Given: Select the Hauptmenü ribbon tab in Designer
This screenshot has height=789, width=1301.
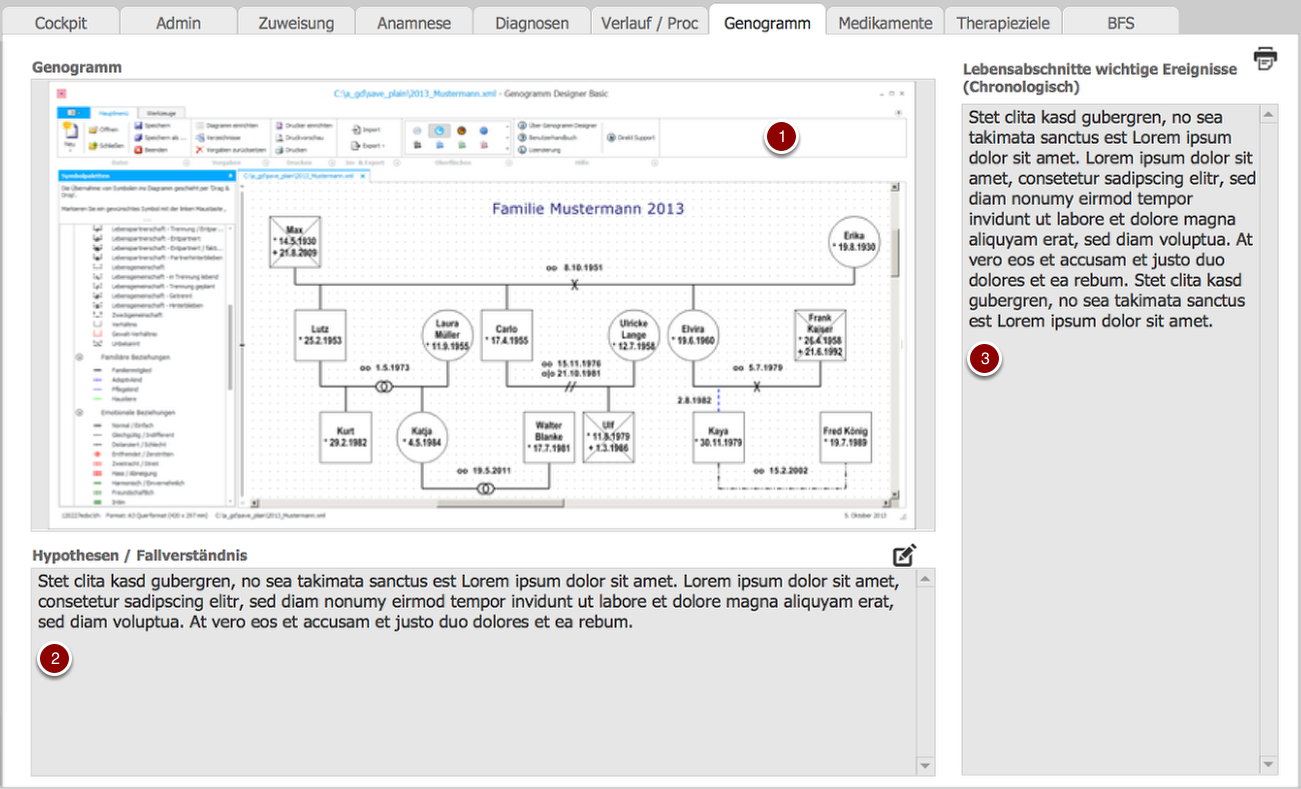Looking at the screenshot, I should coord(113,113).
